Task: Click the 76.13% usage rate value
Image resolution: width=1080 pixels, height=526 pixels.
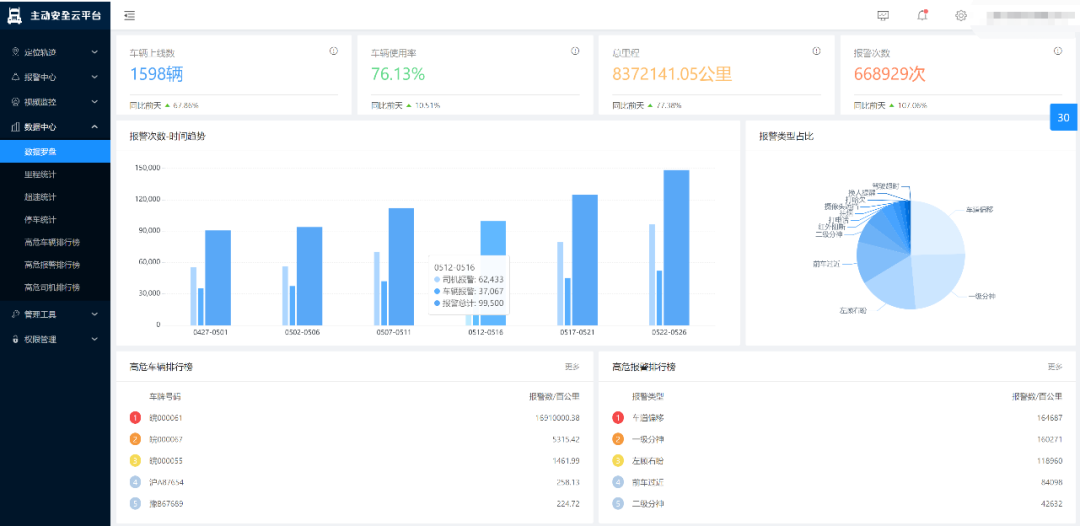Action: [x=398, y=74]
